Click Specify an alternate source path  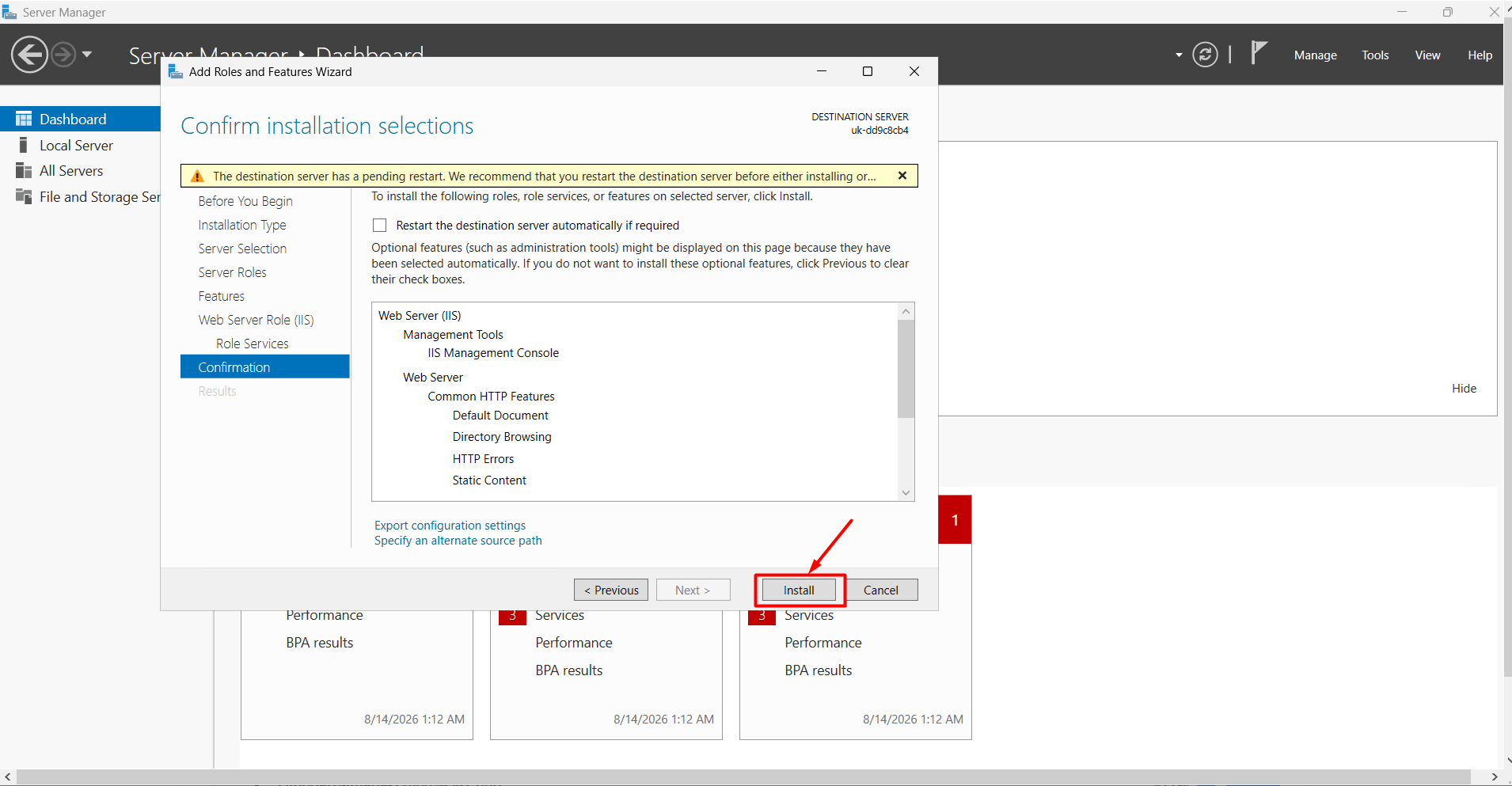click(458, 541)
